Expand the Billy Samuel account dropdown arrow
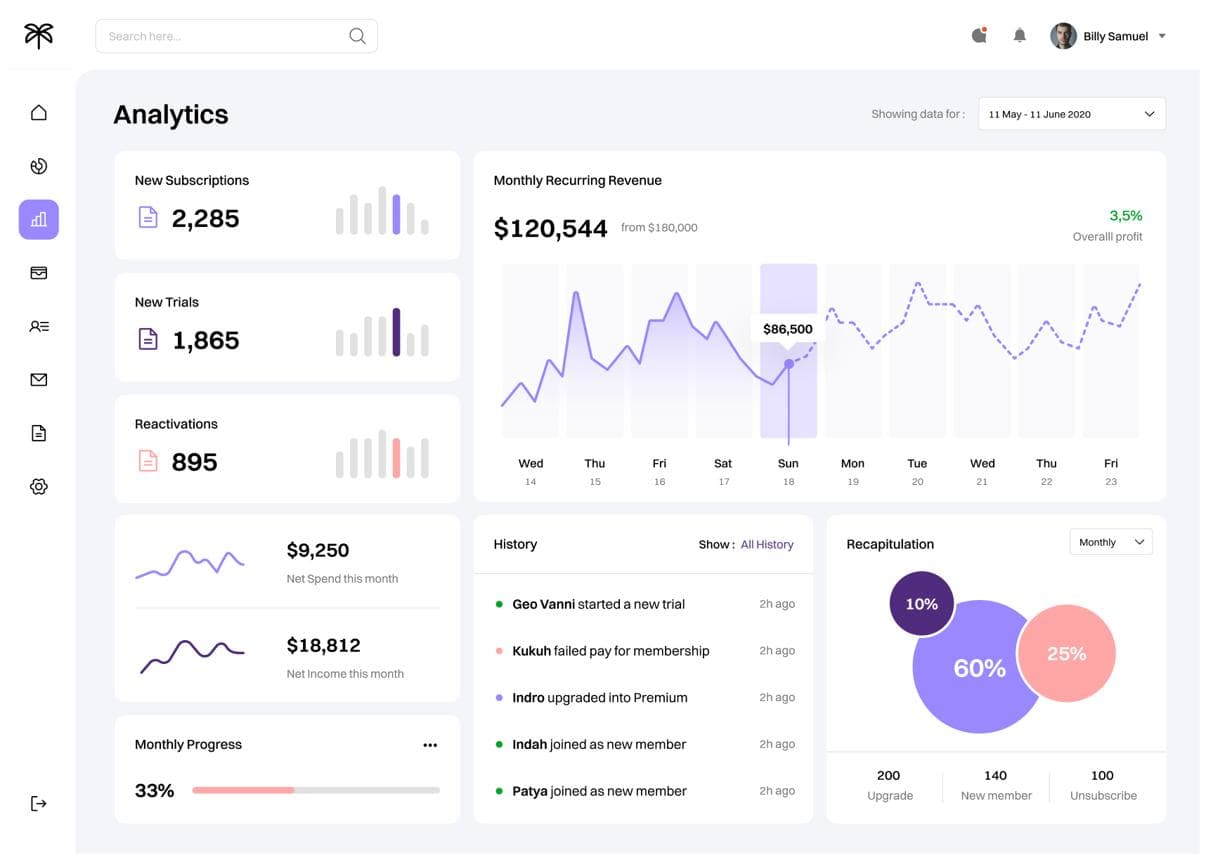Viewport: 1206px width, 860px height. pyautogui.click(x=1162, y=36)
